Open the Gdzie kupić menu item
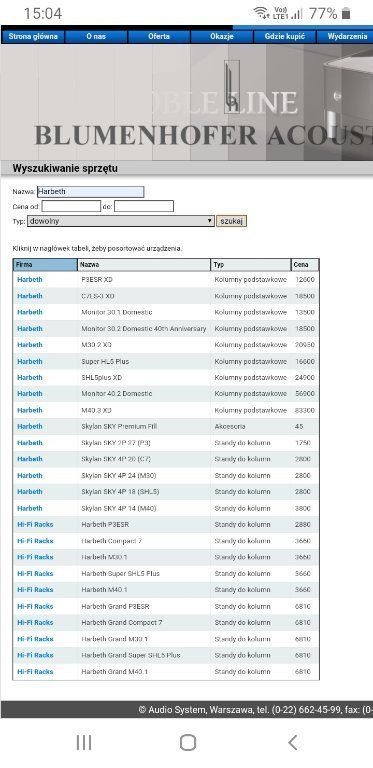 285,37
